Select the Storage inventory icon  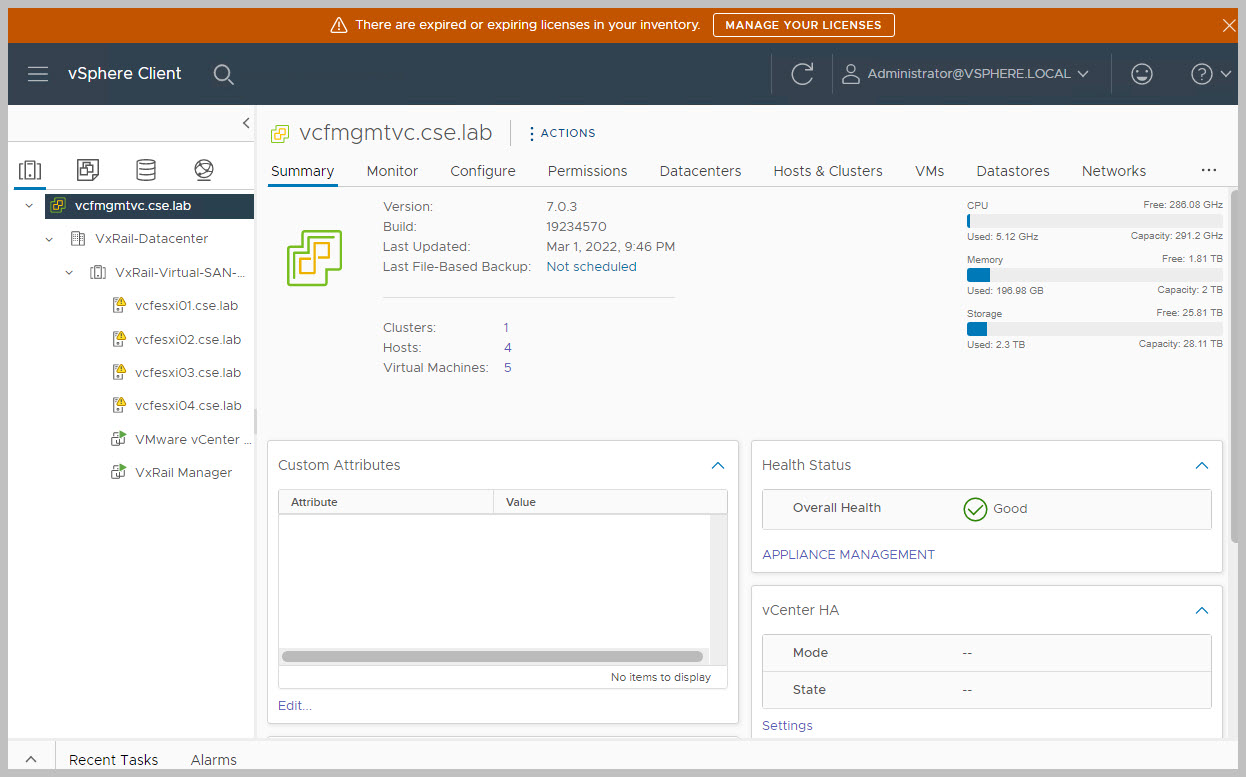coord(146,170)
